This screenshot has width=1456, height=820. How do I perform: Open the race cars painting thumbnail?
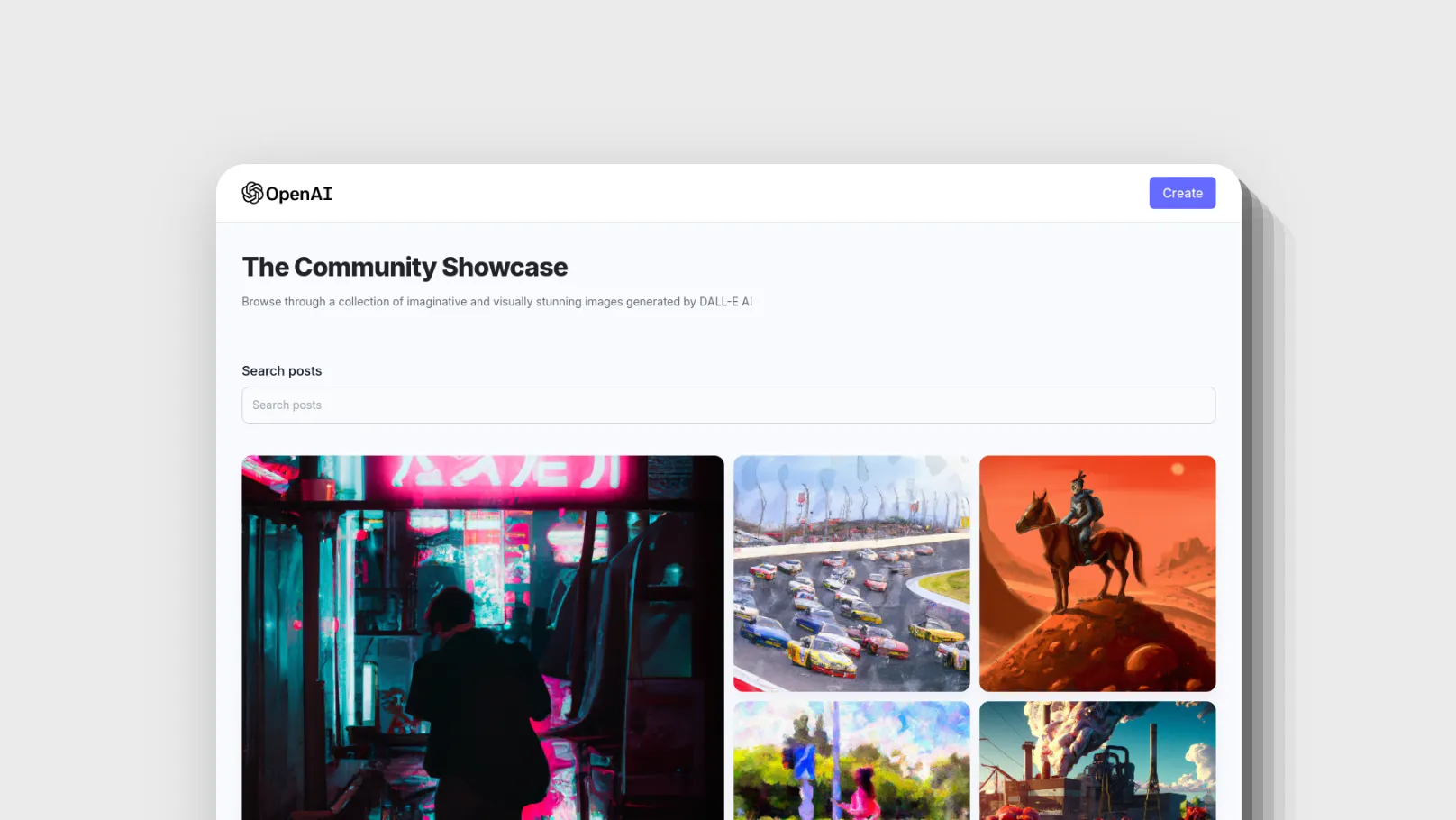pyautogui.click(x=851, y=573)
